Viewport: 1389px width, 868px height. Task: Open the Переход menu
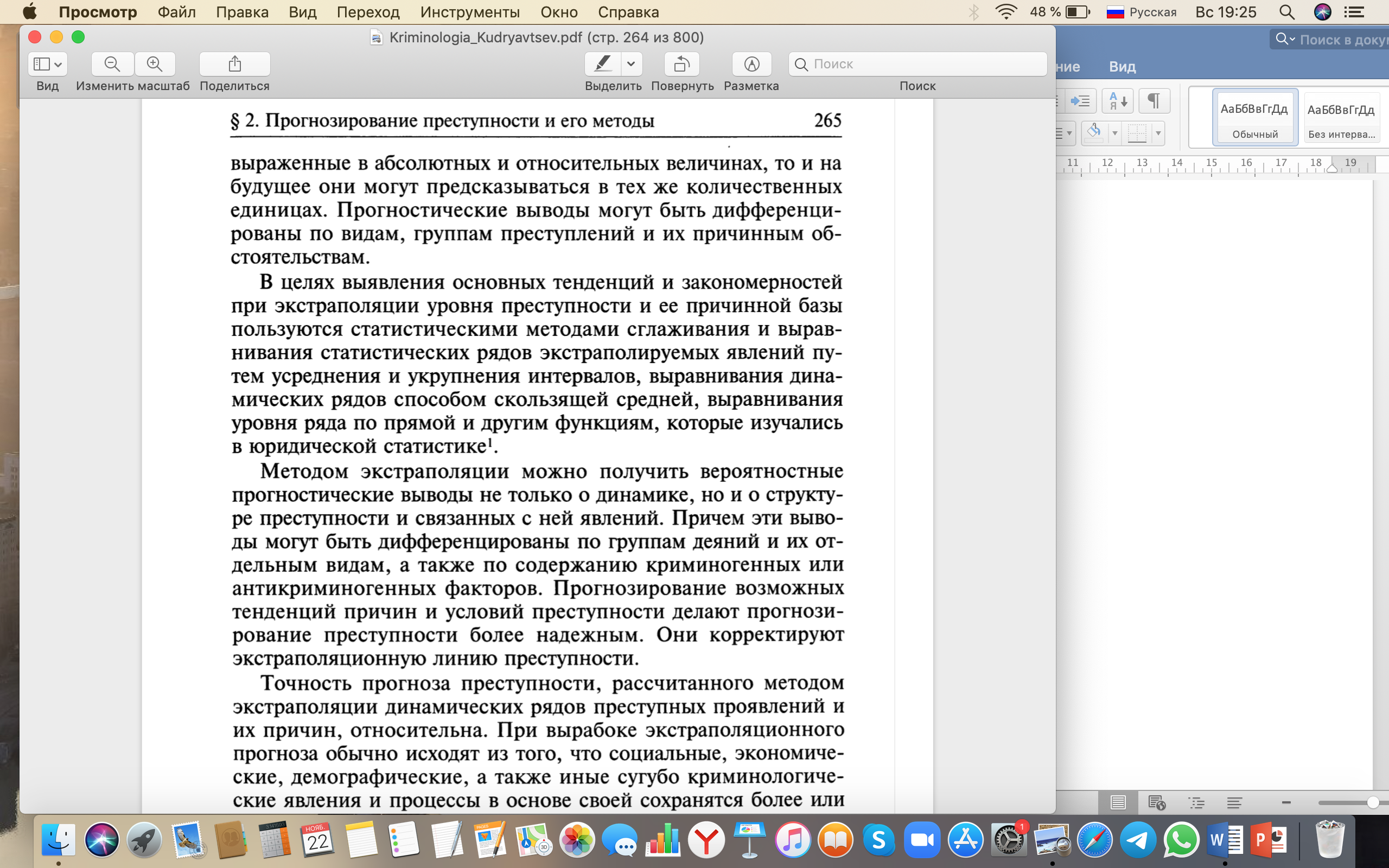point(368,12)
